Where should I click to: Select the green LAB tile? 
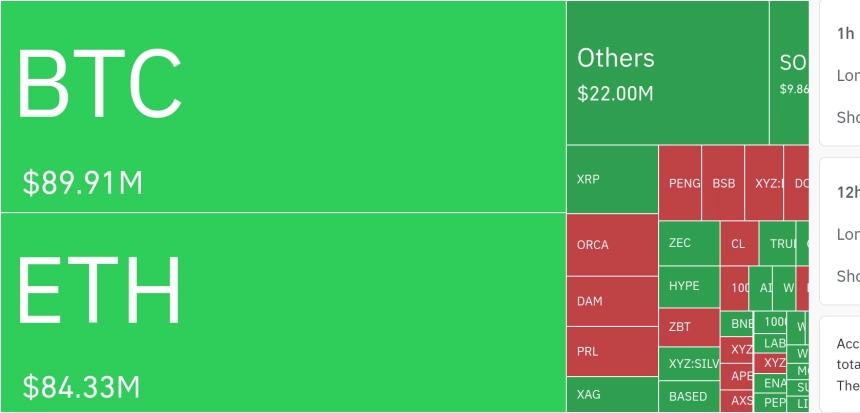[771, 343]
